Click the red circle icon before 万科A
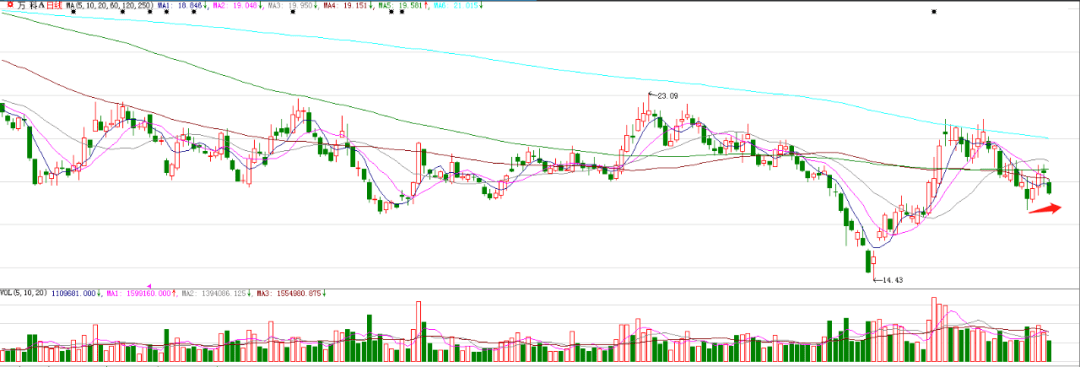This screenshot has width=1080, height=367. pos(10,4)
